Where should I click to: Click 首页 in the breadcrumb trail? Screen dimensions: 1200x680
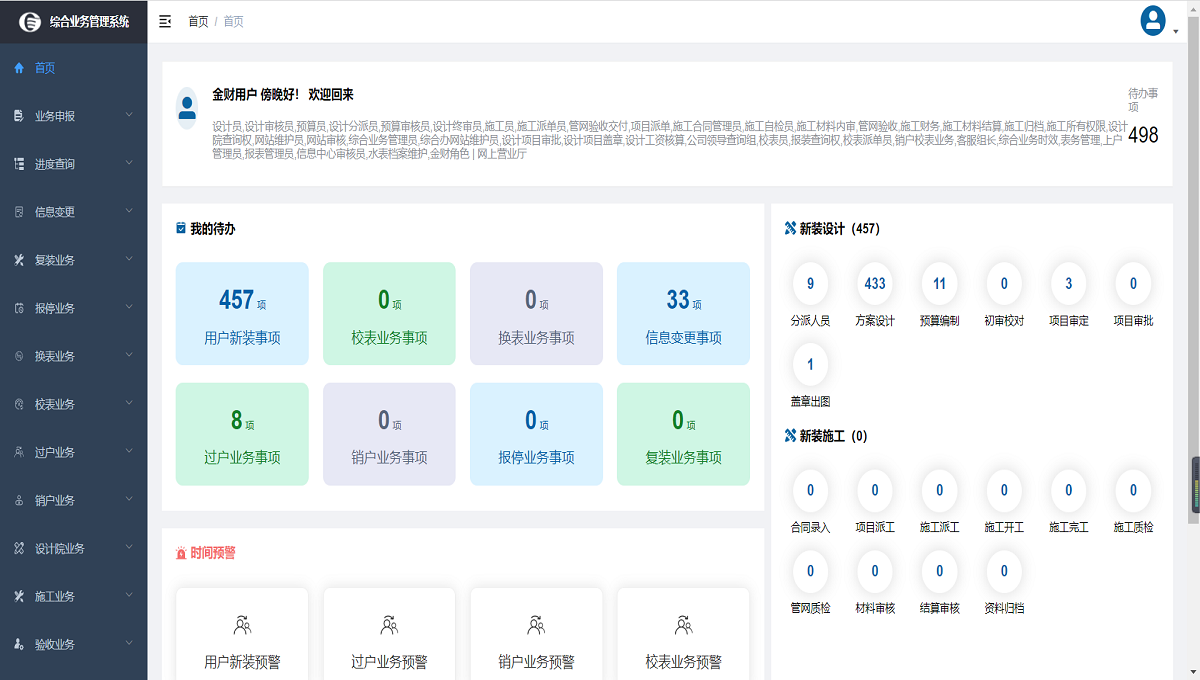pyautogui.click(x=197, y=20)
